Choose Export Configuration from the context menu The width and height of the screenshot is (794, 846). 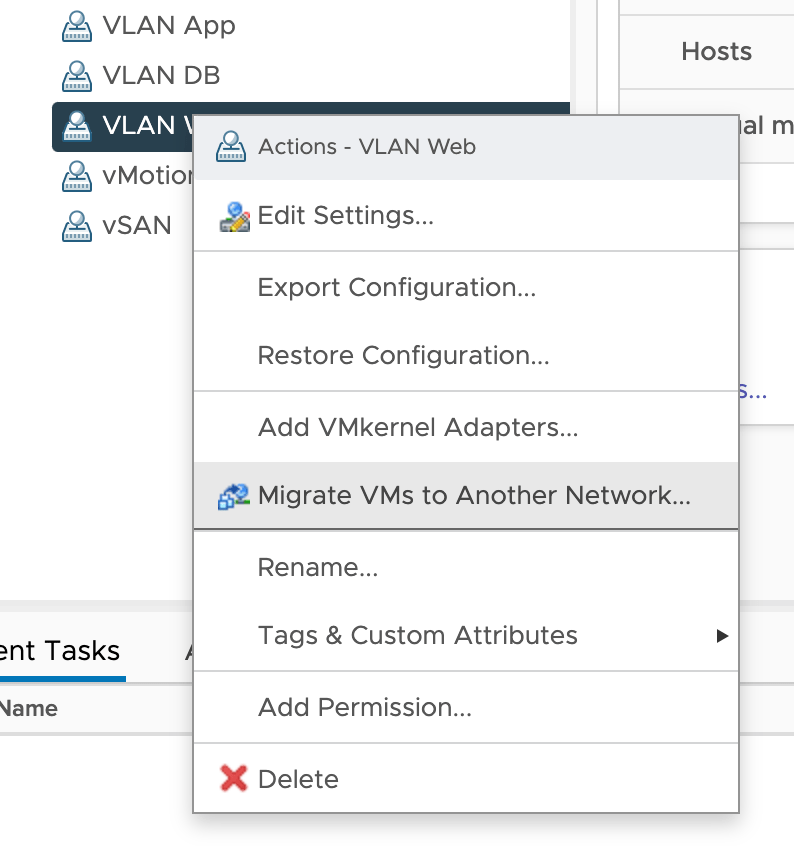click(x=396, y=288)
